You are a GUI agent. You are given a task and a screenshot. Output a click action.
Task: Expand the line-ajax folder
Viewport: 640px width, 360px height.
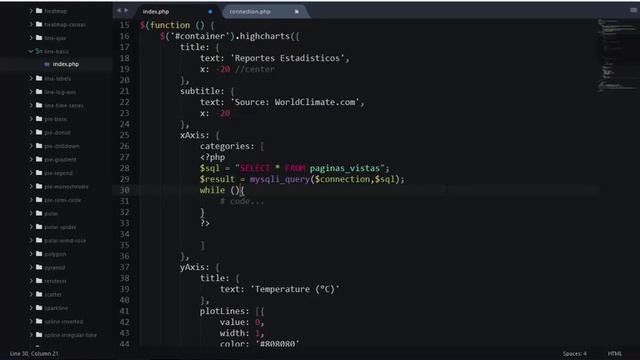coord(31,38)
